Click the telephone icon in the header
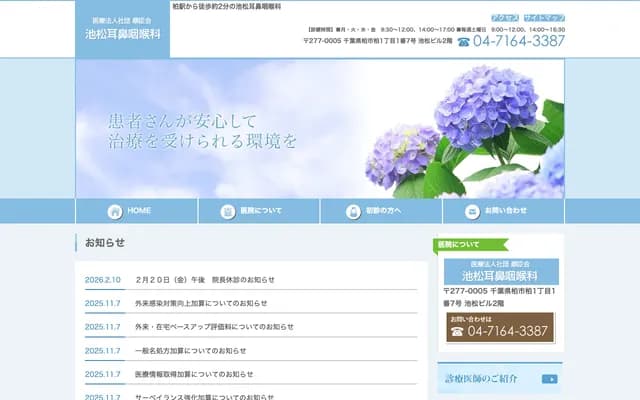Viewport: 640px width, 400px height. coord(464,42)
